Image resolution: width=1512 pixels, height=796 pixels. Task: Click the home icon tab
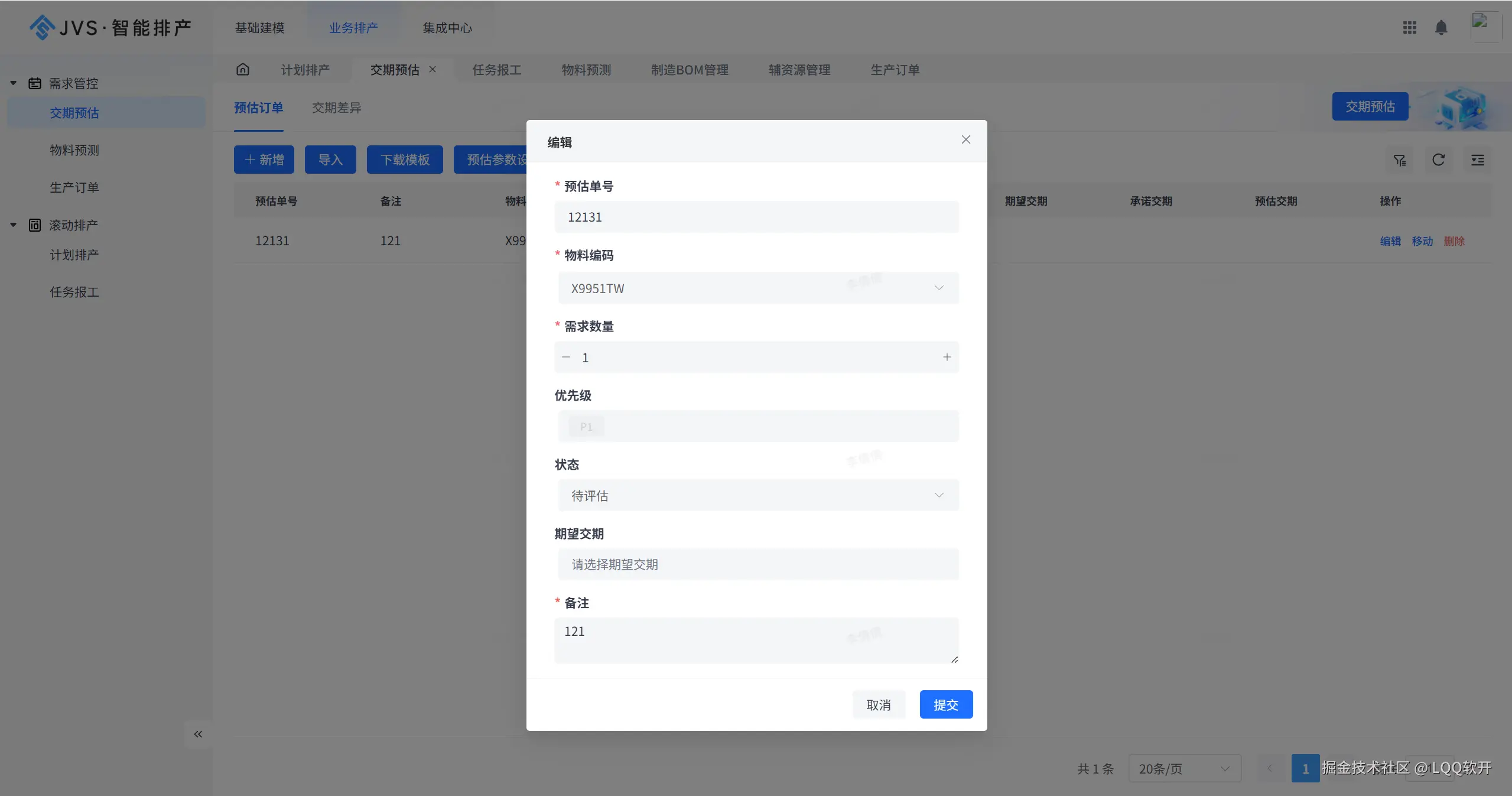point(243,69)
